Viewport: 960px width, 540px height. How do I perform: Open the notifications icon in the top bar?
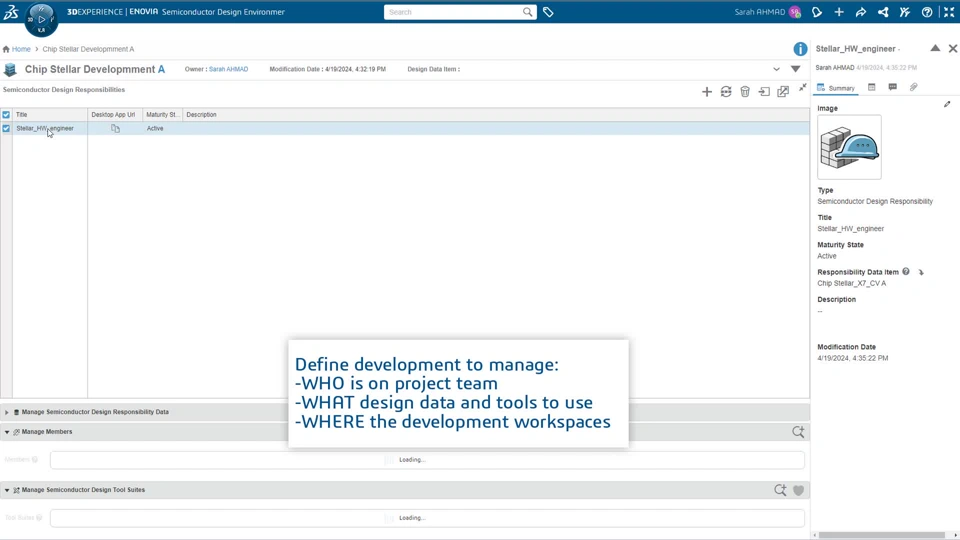817,12
